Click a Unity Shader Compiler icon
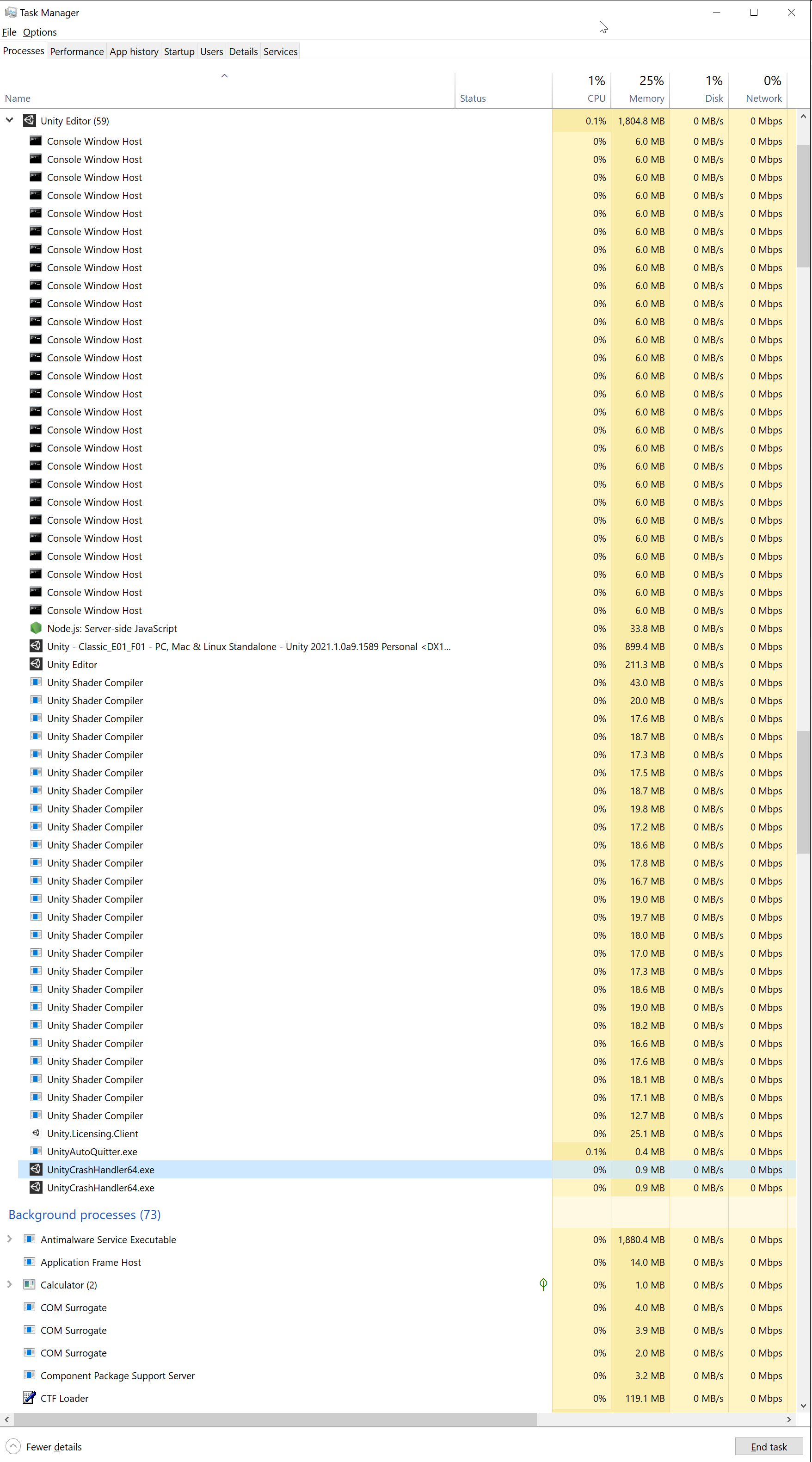This screenshot has width=812, height=1462. coord(36,682)
